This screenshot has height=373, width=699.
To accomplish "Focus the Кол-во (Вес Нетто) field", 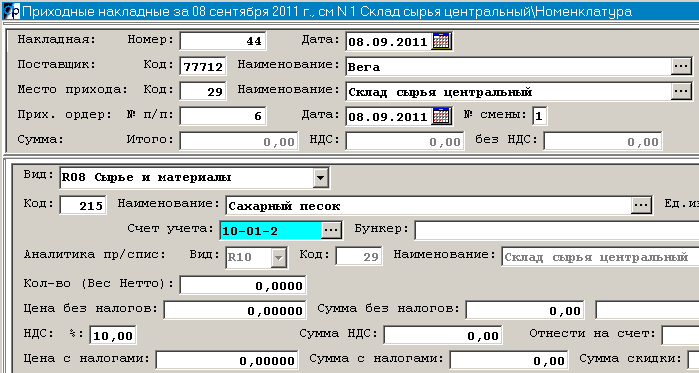I will (243, 285).
